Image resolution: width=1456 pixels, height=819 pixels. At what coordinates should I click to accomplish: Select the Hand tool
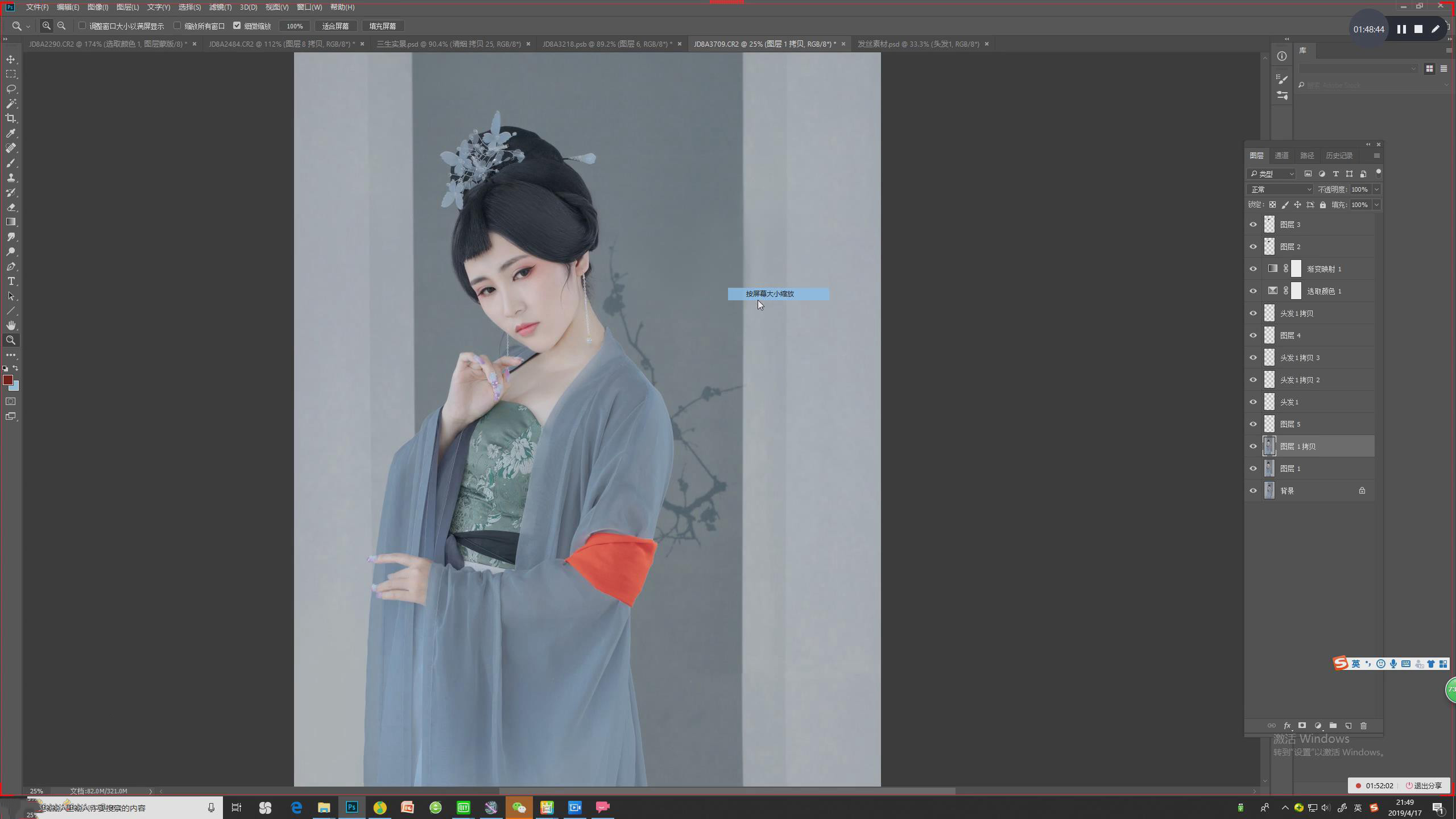pyautogui.click(x=11, y=325)
